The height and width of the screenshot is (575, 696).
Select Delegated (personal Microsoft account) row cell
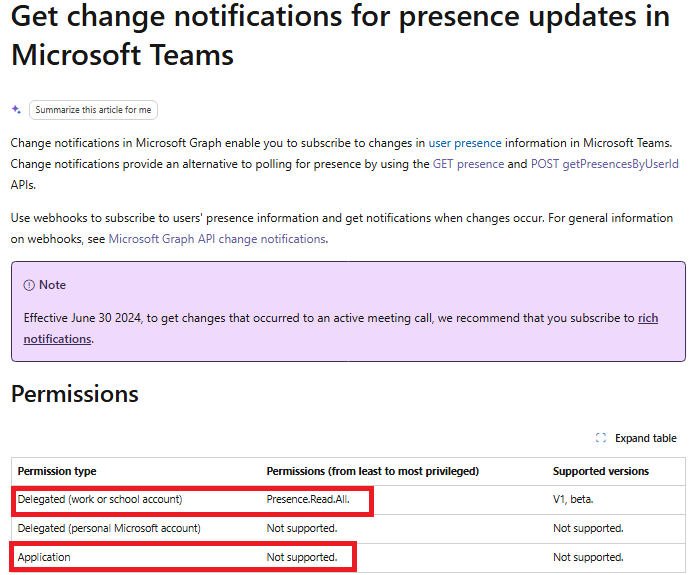coord(109,528)
